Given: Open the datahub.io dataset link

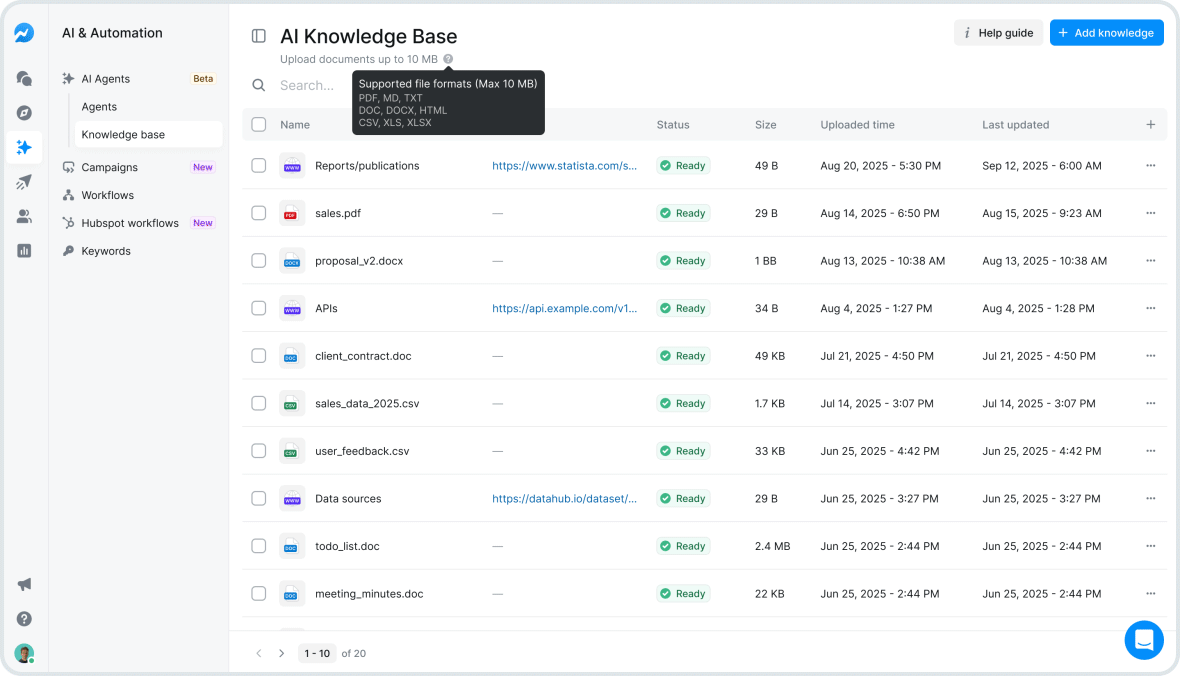Looking at the screenshot, I should pyautogui.click(x=564, y=498).
